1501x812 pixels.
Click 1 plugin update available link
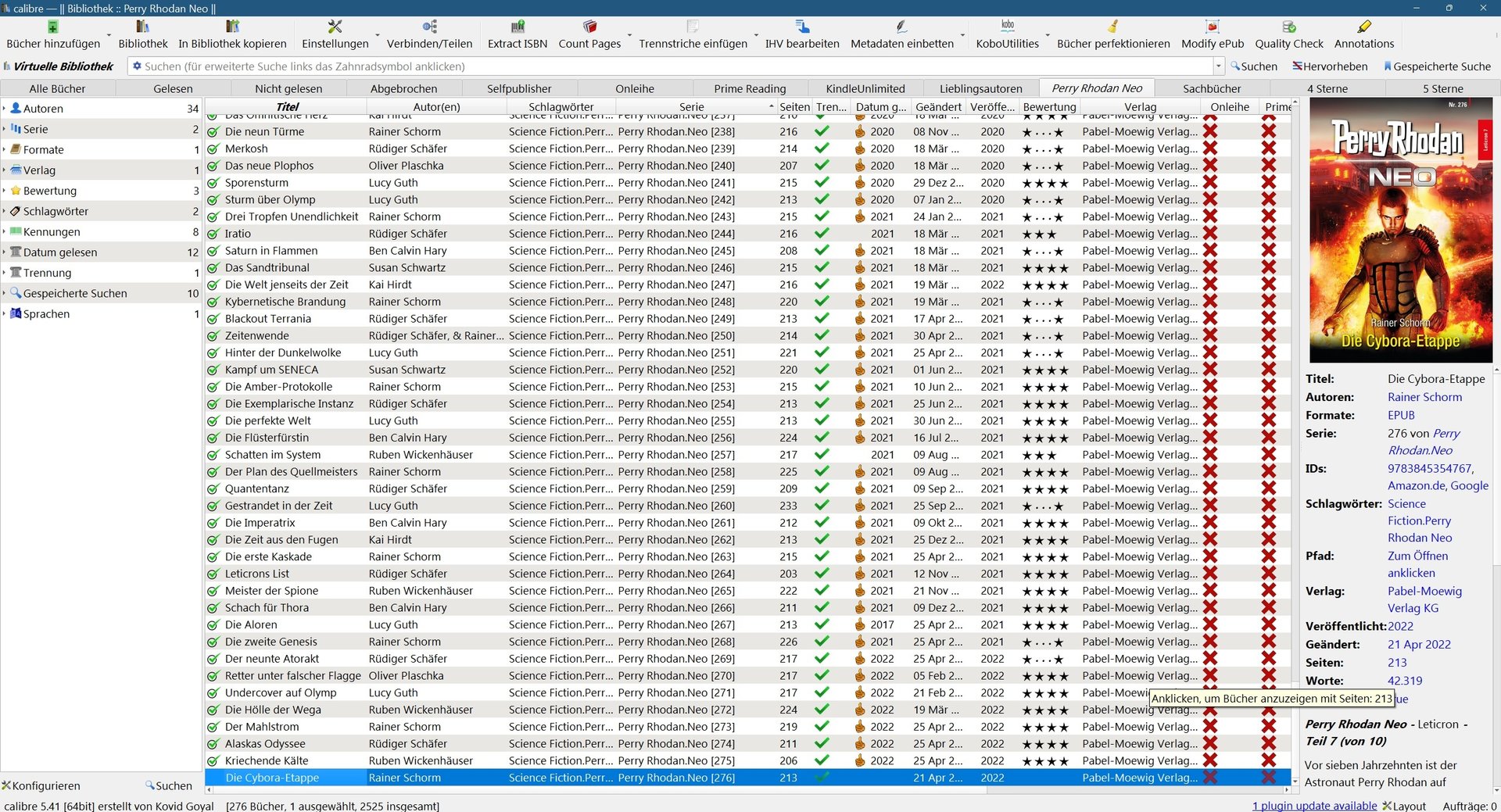[x=1314, y=806]
